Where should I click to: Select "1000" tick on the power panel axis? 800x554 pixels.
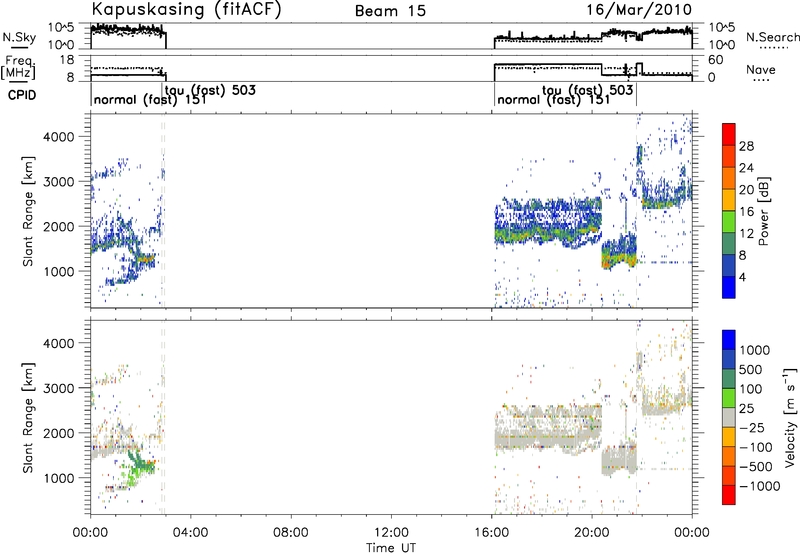(x=59, y=271)
